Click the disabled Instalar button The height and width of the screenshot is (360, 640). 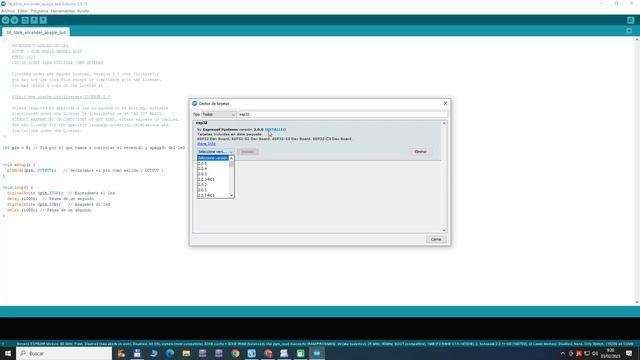pos(247,151)
